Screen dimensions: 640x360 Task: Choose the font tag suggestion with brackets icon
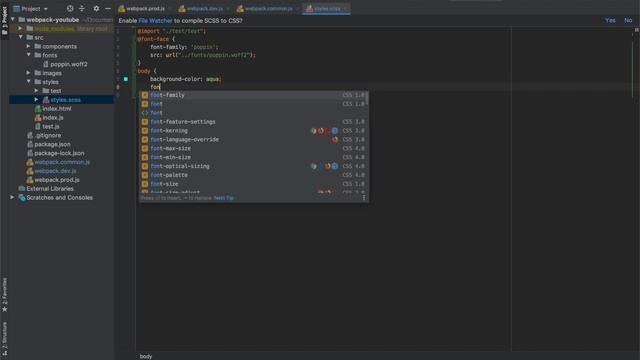(253, 113)
